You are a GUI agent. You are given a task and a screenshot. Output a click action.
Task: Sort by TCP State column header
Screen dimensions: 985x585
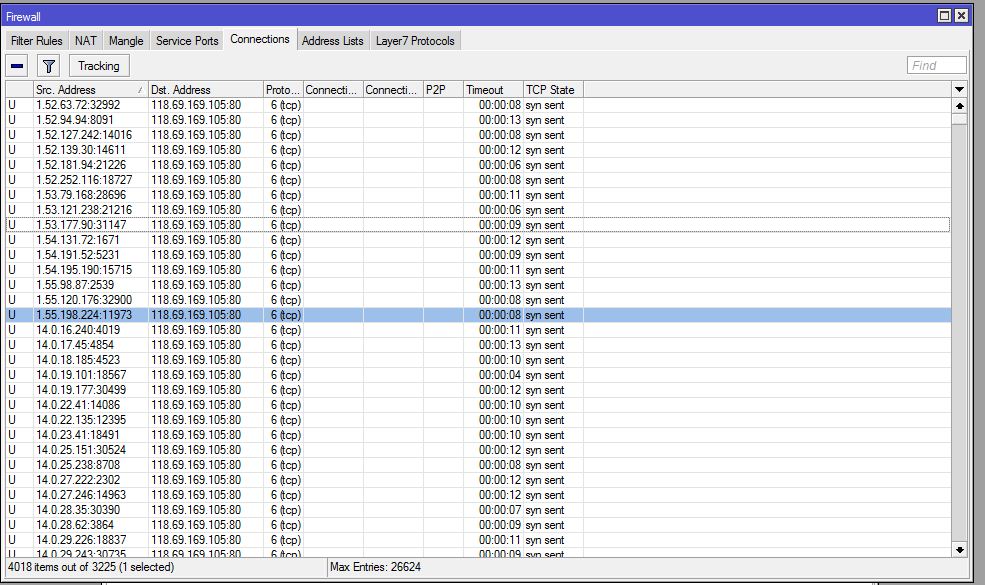(553, 90)
